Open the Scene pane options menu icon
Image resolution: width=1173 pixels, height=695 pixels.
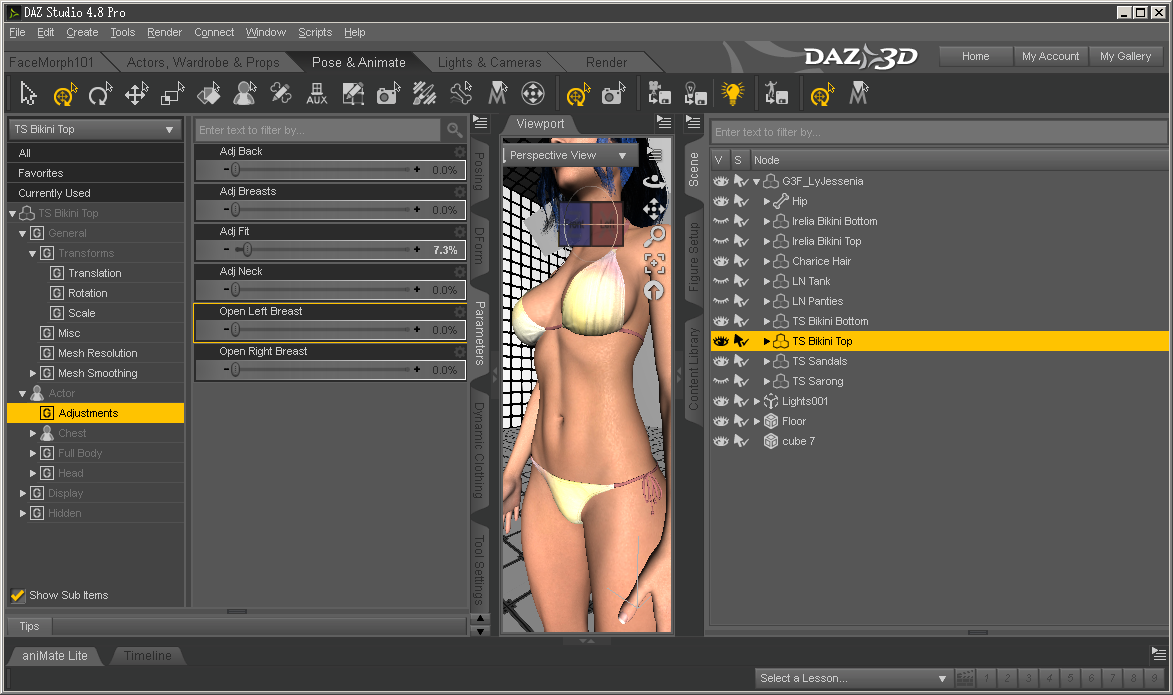693,123
